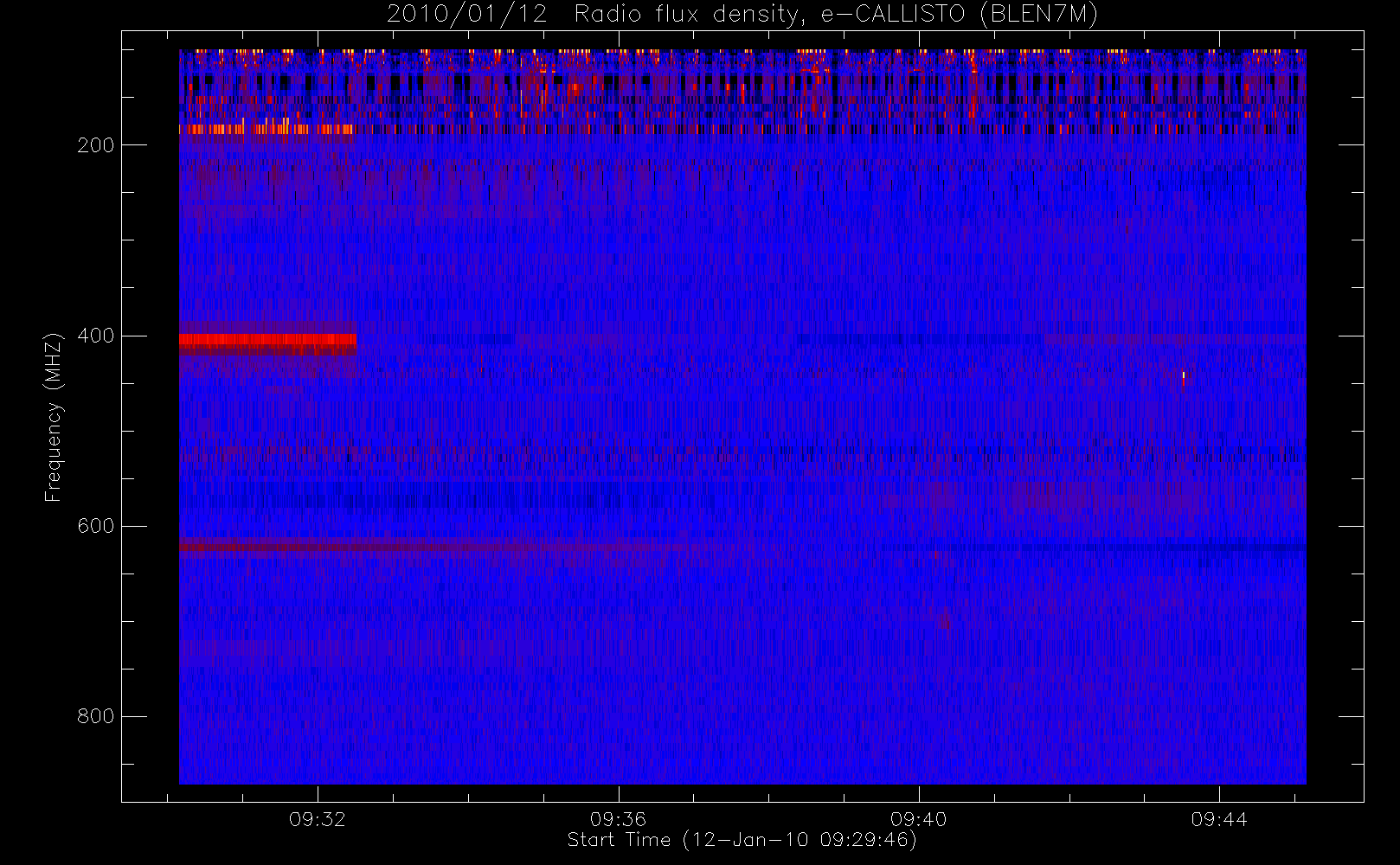Click the 09:36 time tick label
Screen dimensions: 1400x865
[x=618, y=819]
